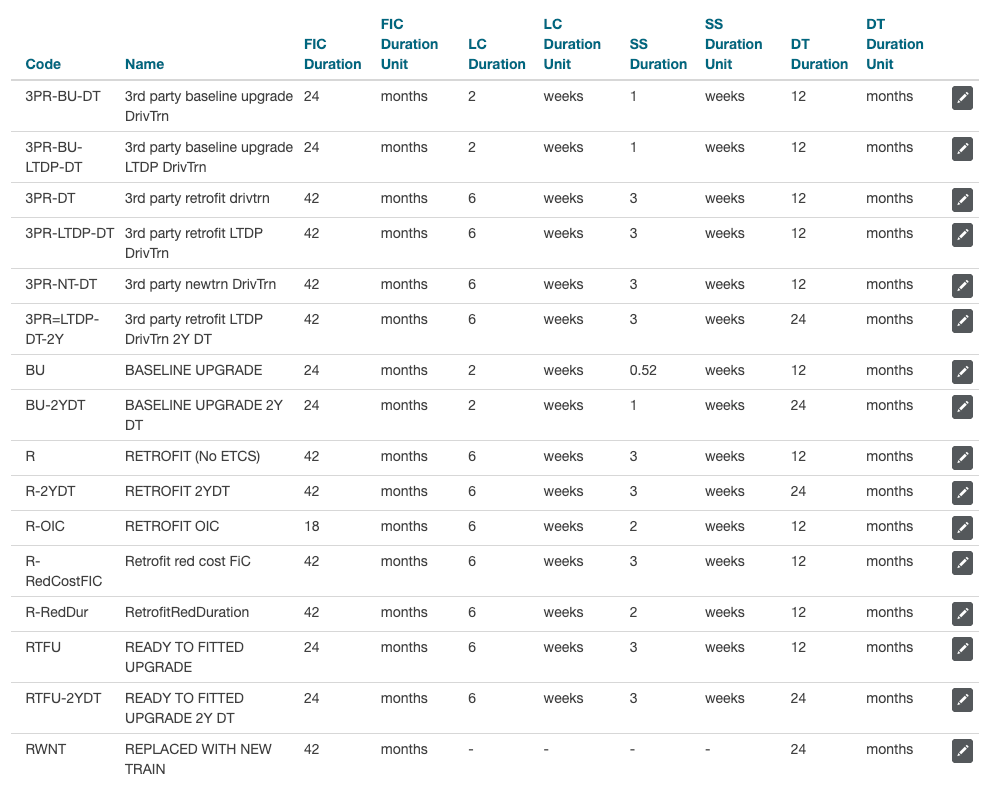Click pencil icon for R-OIC row
This screenshot has height=800, width=989.
click(962, 528)
